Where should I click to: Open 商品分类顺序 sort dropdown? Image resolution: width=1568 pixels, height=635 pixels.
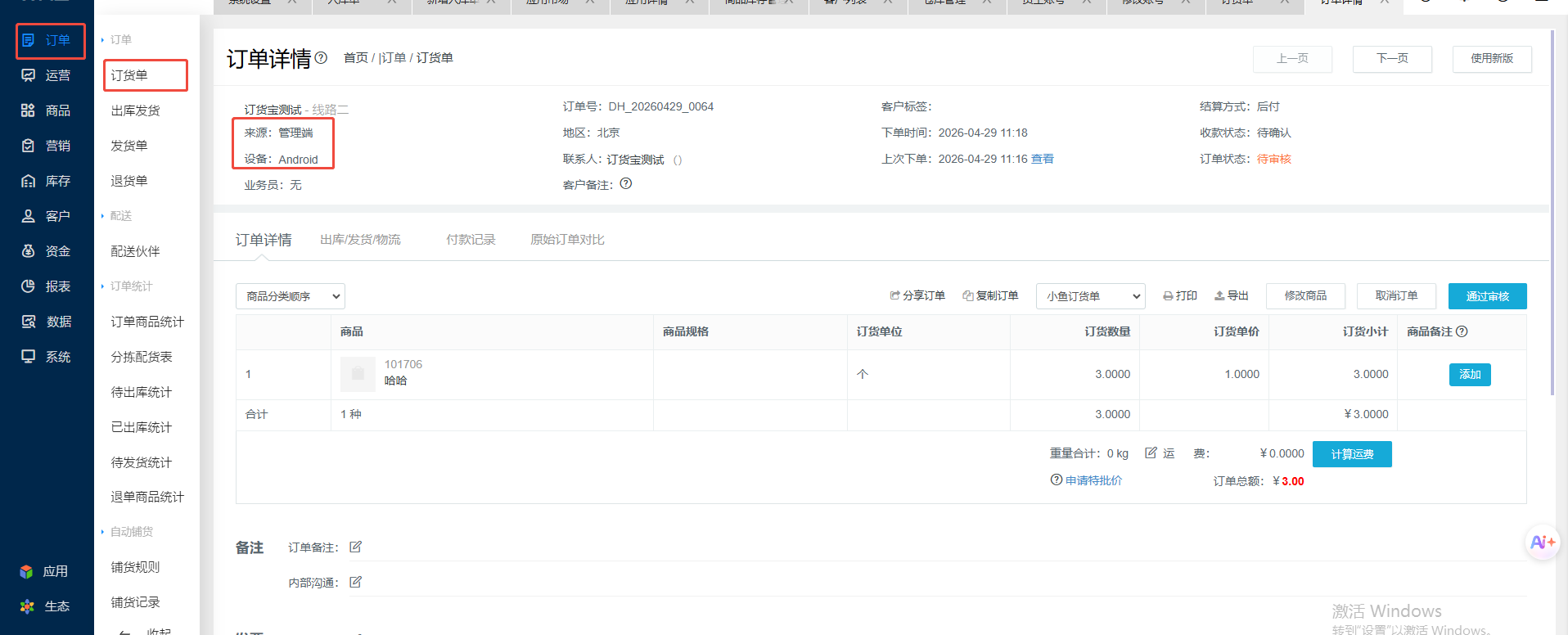click(291, 296)
